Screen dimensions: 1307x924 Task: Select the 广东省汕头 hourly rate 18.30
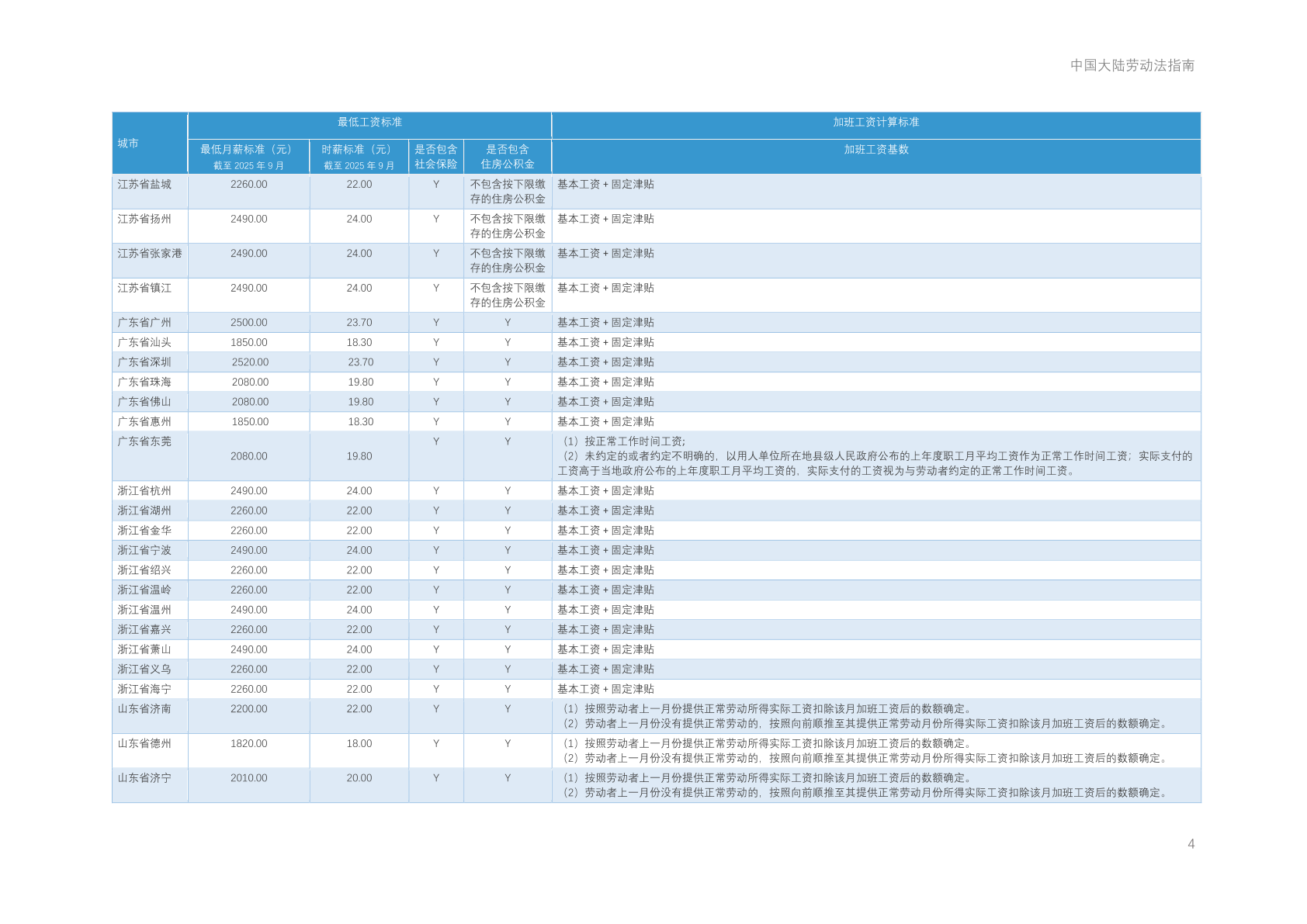pyautogui.click(x=359, y=343)
